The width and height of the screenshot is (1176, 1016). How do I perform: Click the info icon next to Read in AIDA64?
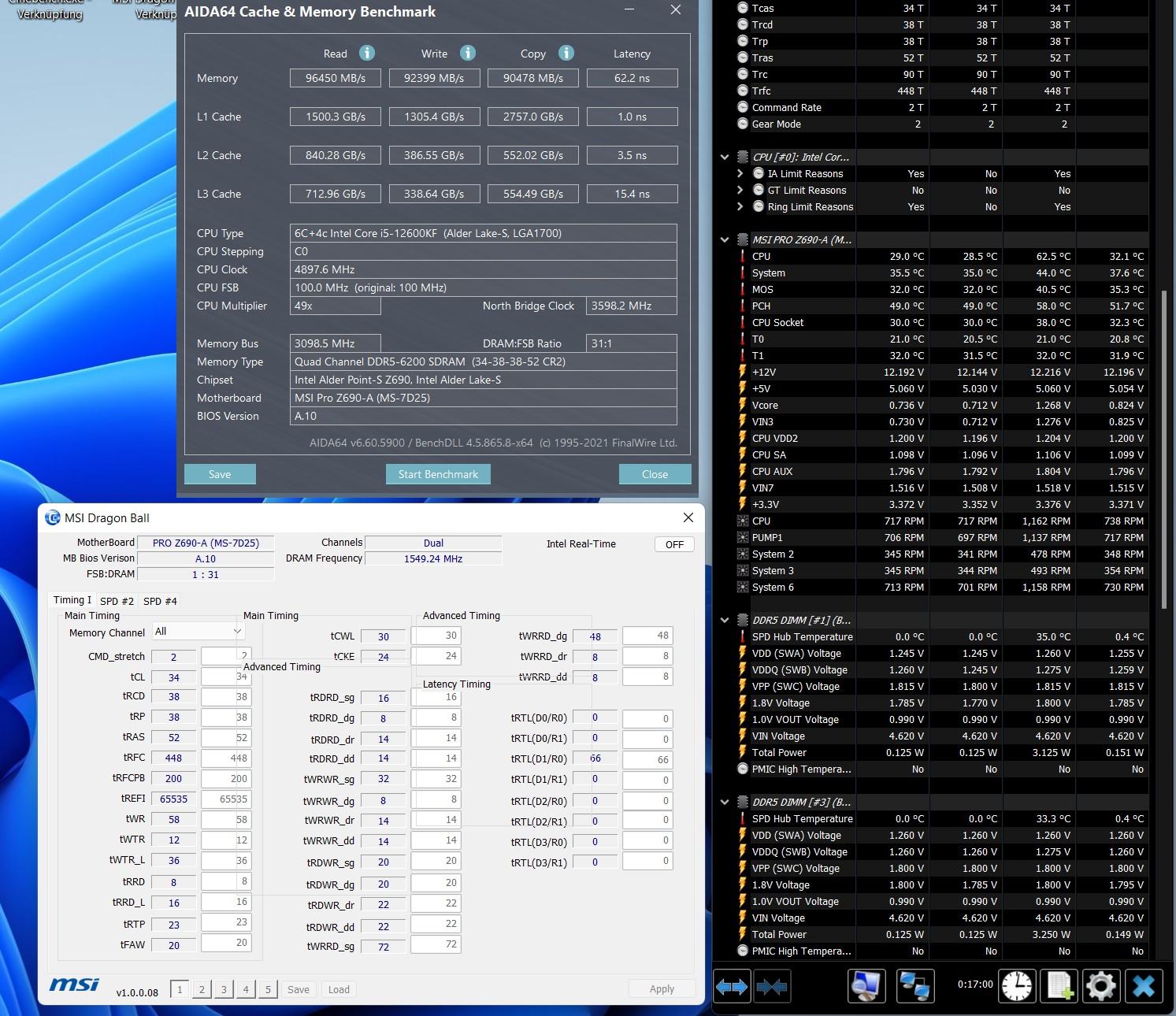(x=367, y=53)
